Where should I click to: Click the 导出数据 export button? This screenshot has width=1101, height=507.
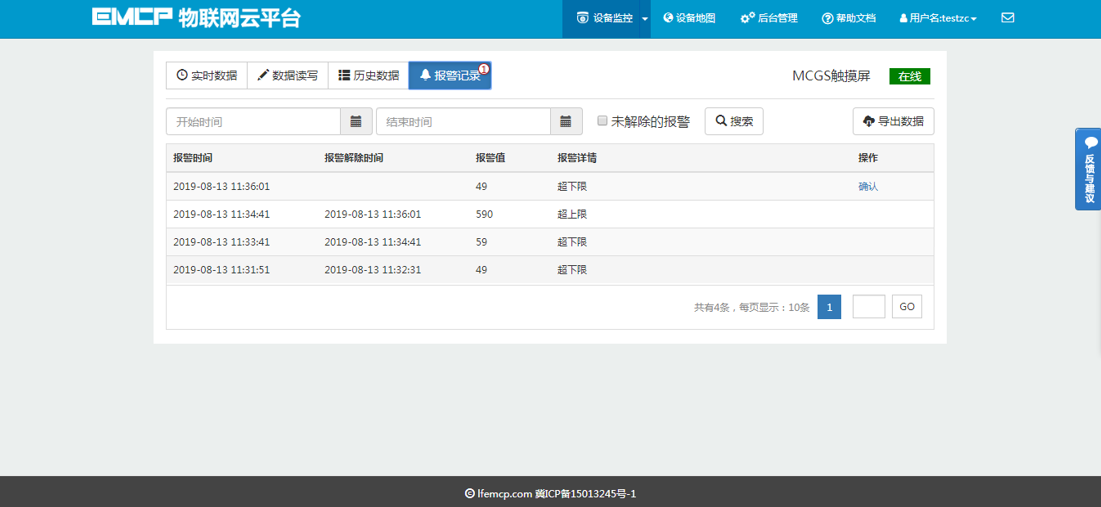point(893,121)
